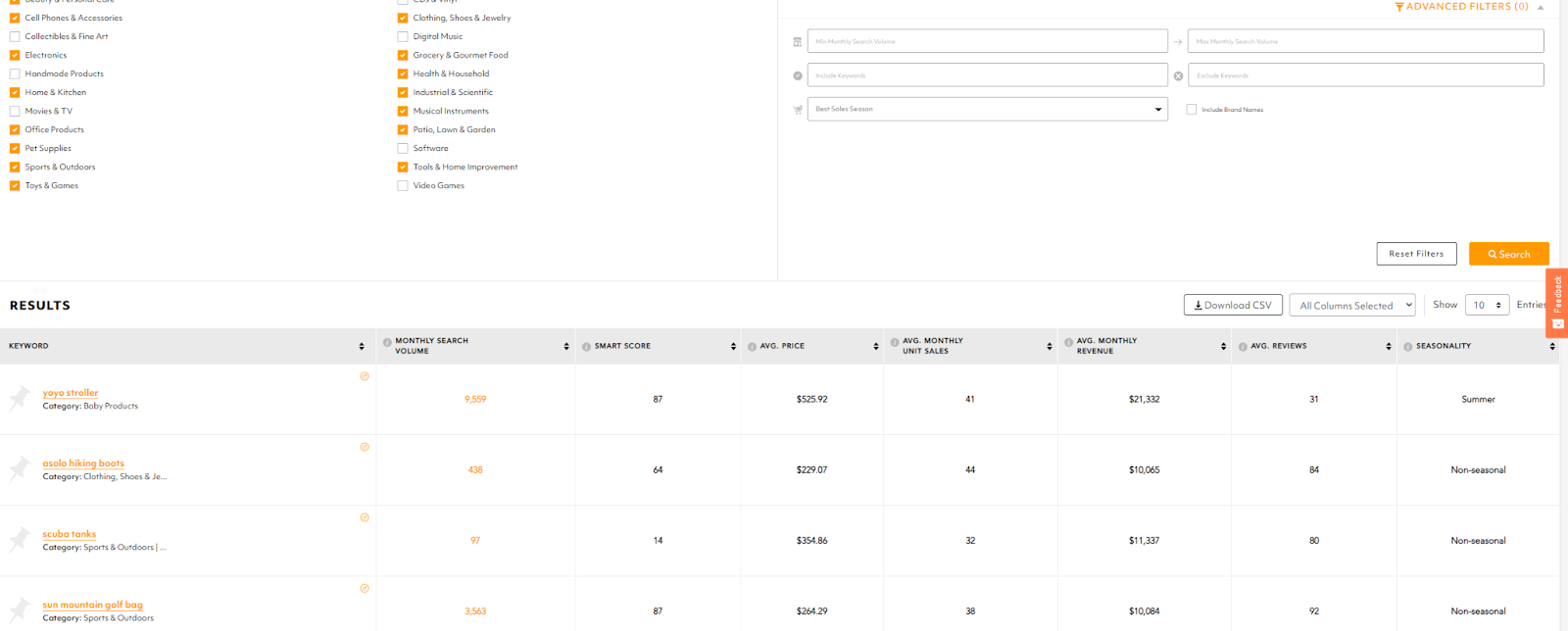
Task: Click the orange Search button
Action: click(x=1509, y=254)
